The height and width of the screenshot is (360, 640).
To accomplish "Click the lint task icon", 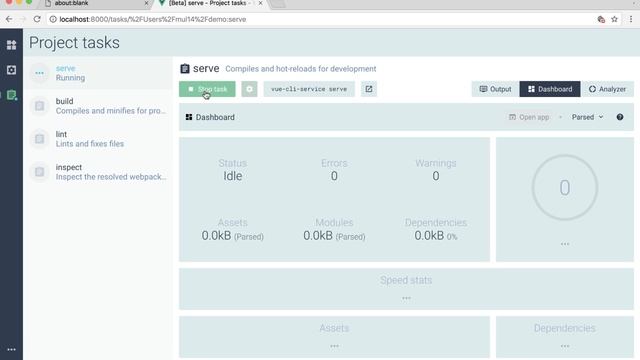I will tap(40, 139).
